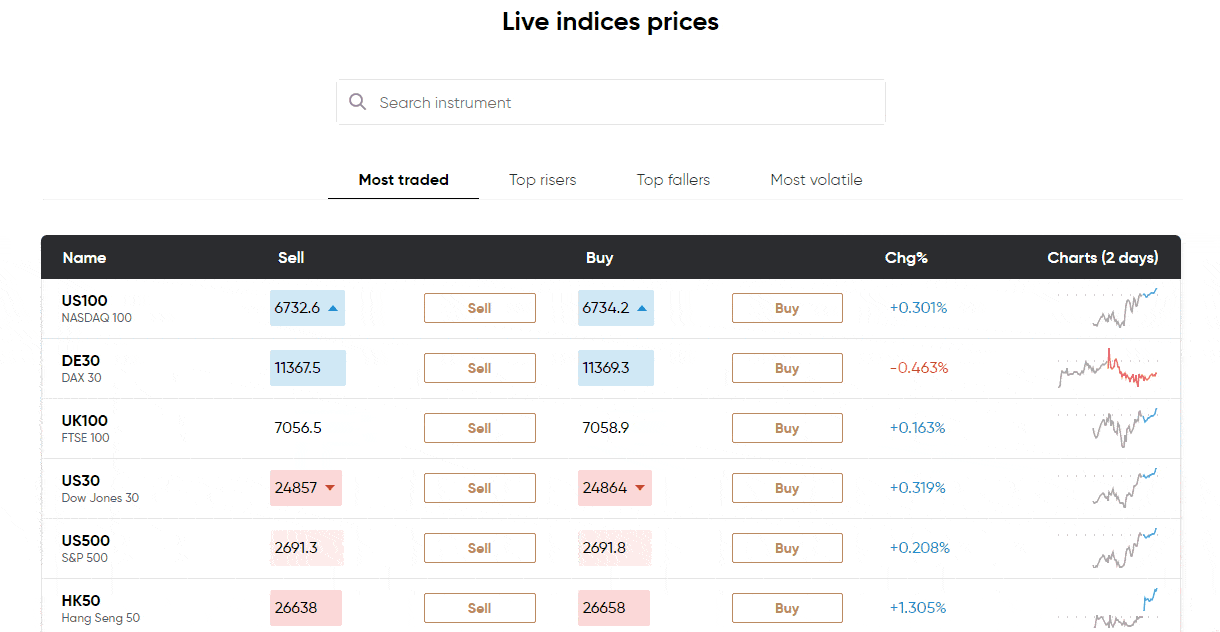This screenshot has width=1220, height=632.
Task: Click the UK100 buy price 7058.9
Action: click(x=606, y=428)
